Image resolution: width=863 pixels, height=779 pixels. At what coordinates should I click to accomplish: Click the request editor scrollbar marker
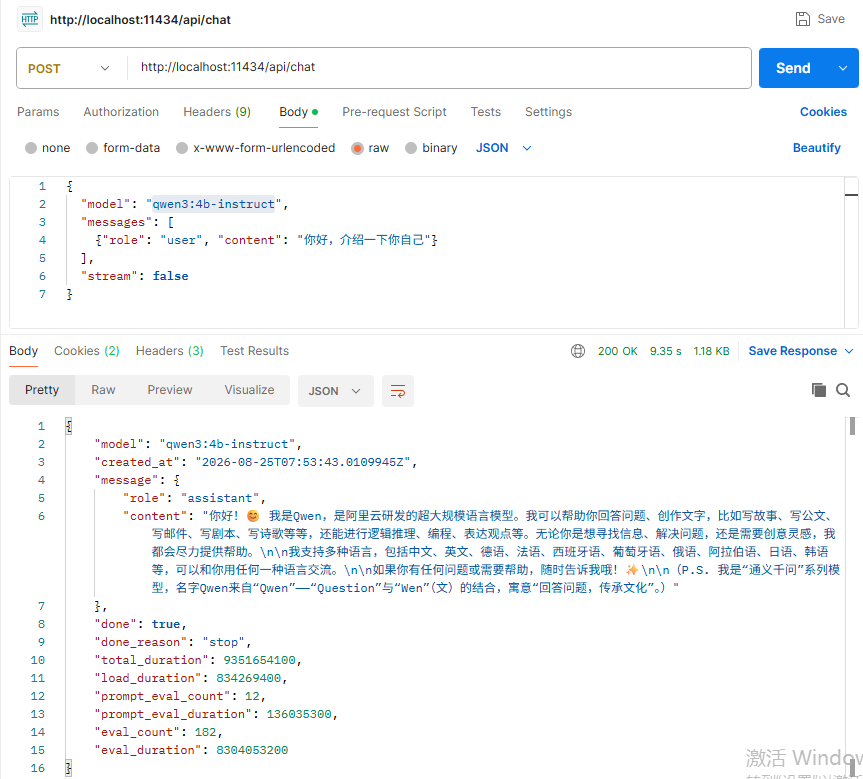coord(851,194)
